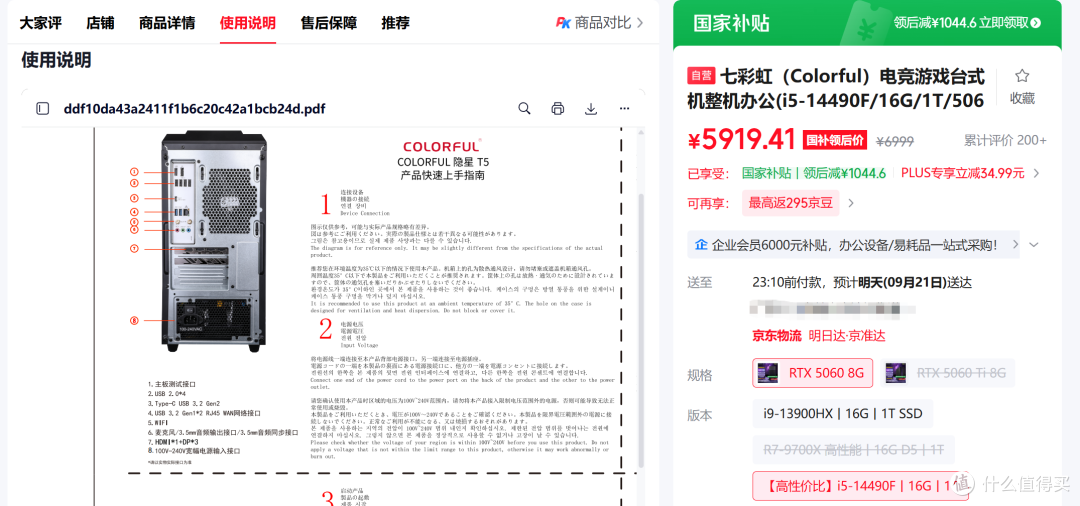This screenshot has width=1080, height=506.
Task: Click the 自营 self-operated badge
Action: point(702,76)
